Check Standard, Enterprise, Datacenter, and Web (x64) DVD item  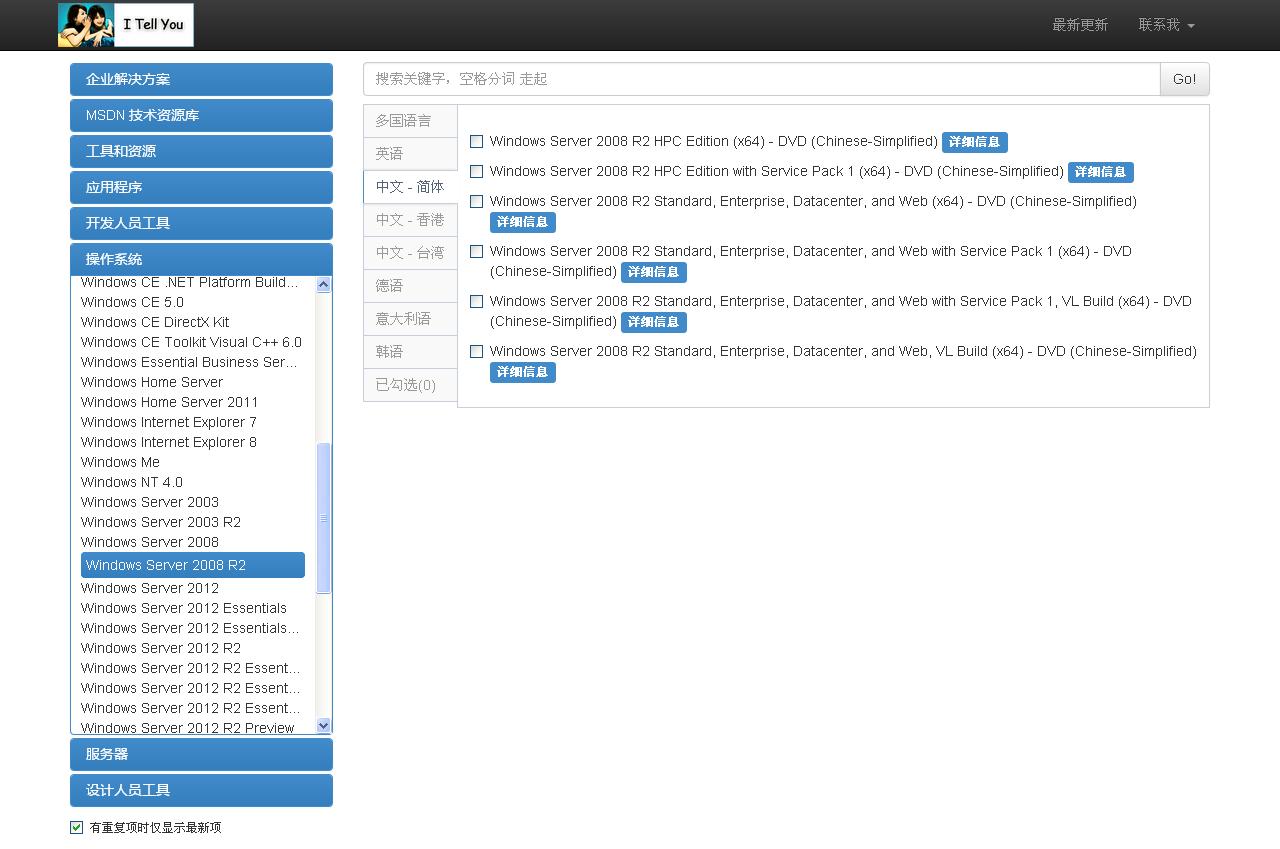[x=476, y=202]
